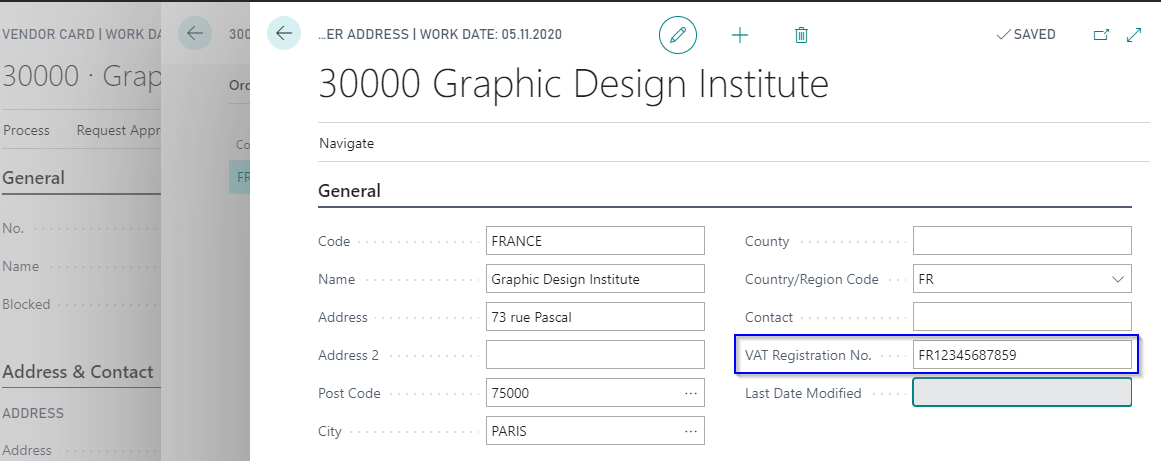Open the City lookup ellipsis
The image size is (1161, 461).
click(x=691, y=431)
